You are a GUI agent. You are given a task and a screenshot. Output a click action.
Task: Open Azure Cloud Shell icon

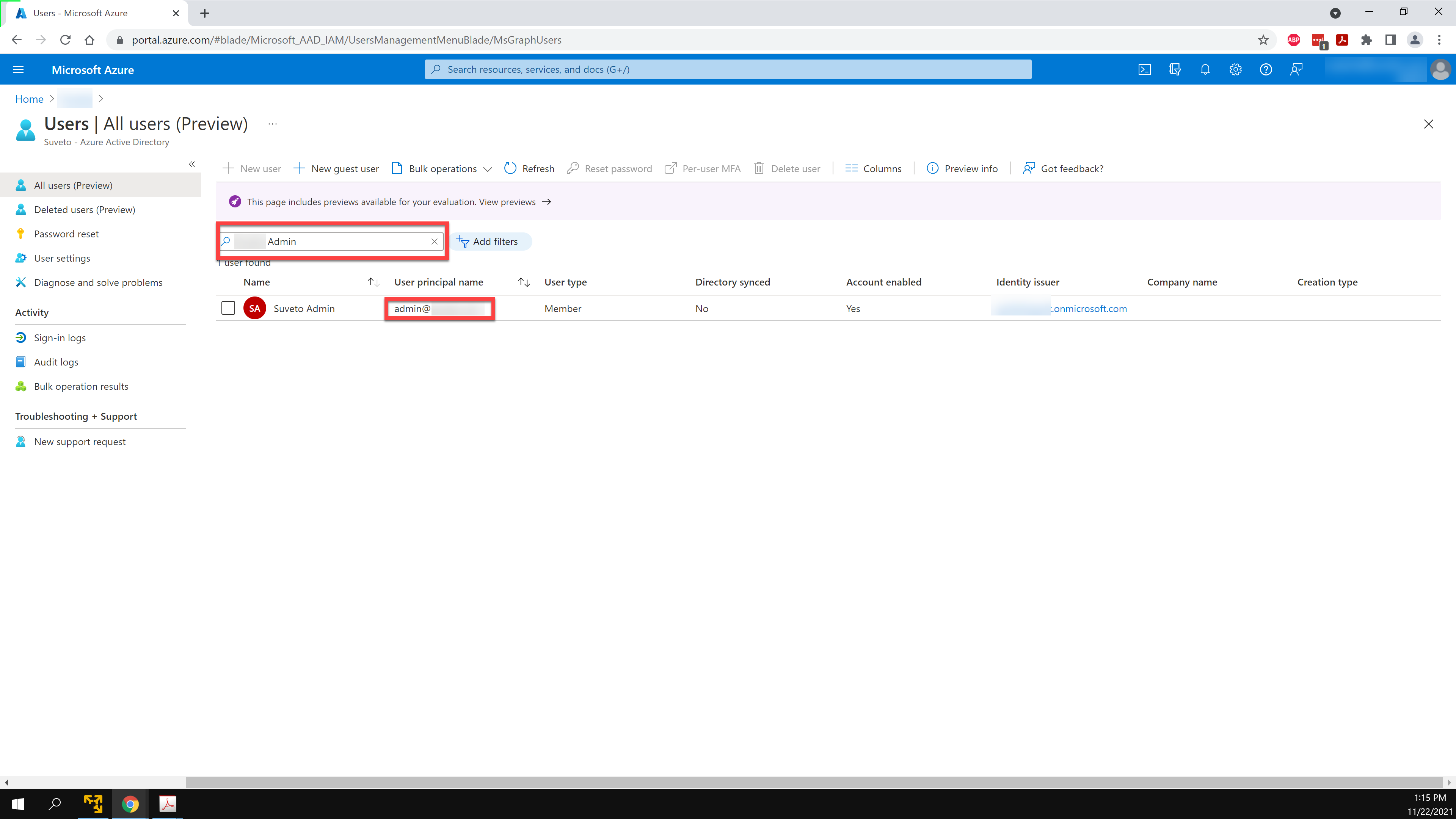pyautogui.click(x=1144, y=69)
